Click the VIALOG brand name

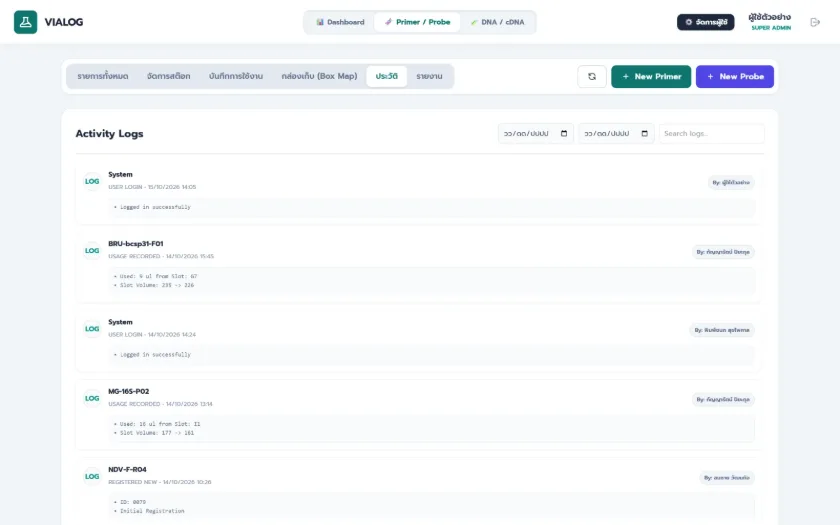coord(64,22)
